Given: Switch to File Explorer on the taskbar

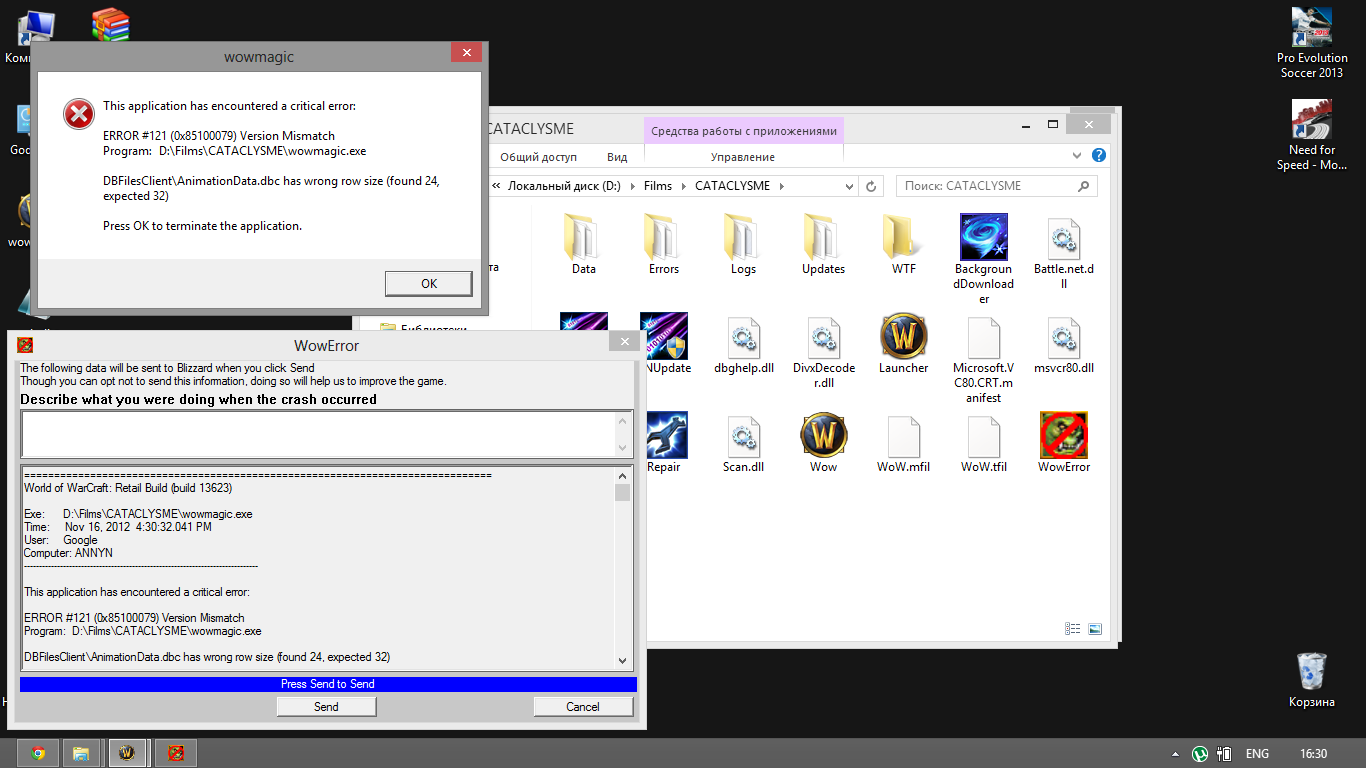Looking at the screenshot, I should [81, 753].
